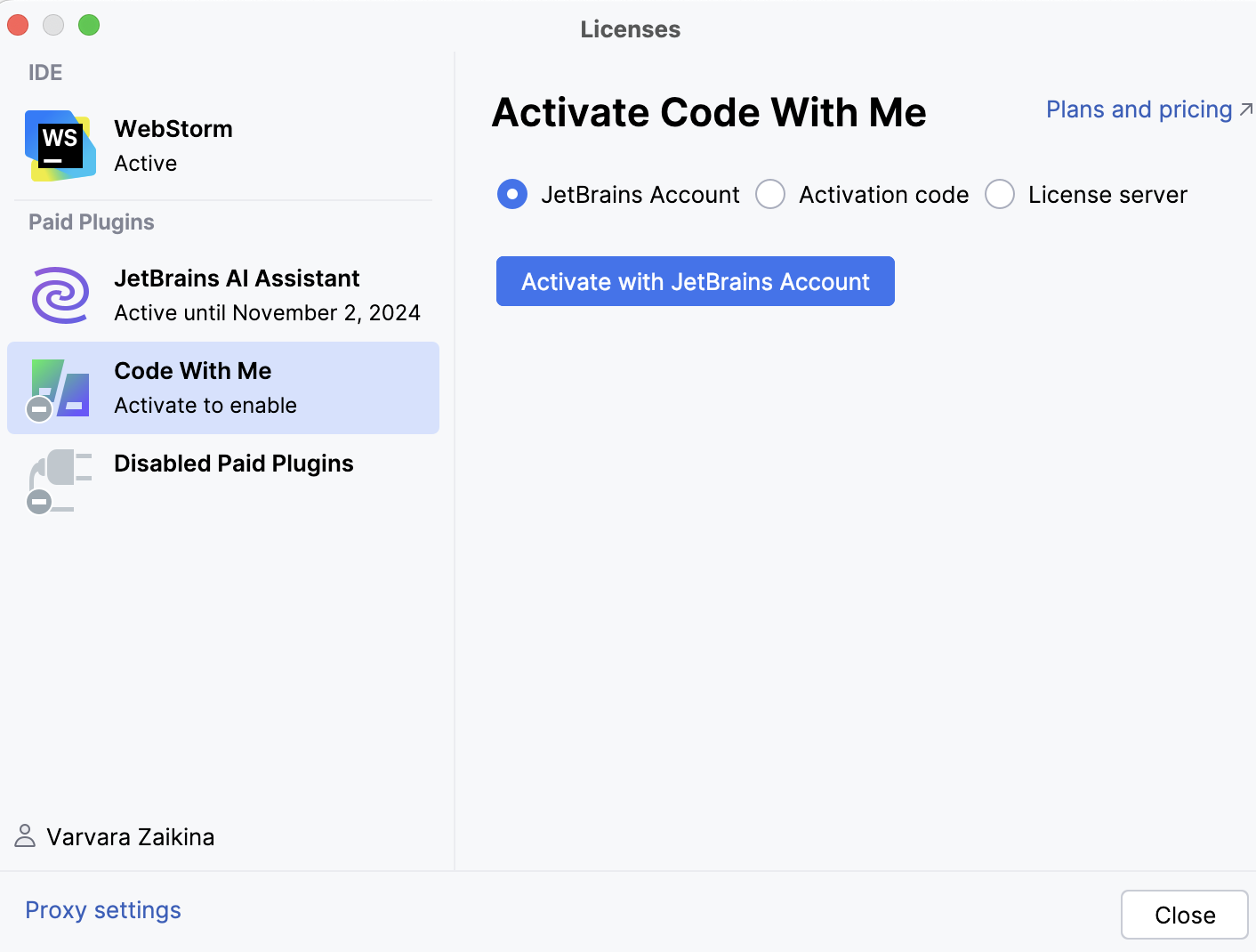This screenshot has height=952, width=1256.
Task: Open the Plans and pricing link
Action: (x=1139, y=109)
